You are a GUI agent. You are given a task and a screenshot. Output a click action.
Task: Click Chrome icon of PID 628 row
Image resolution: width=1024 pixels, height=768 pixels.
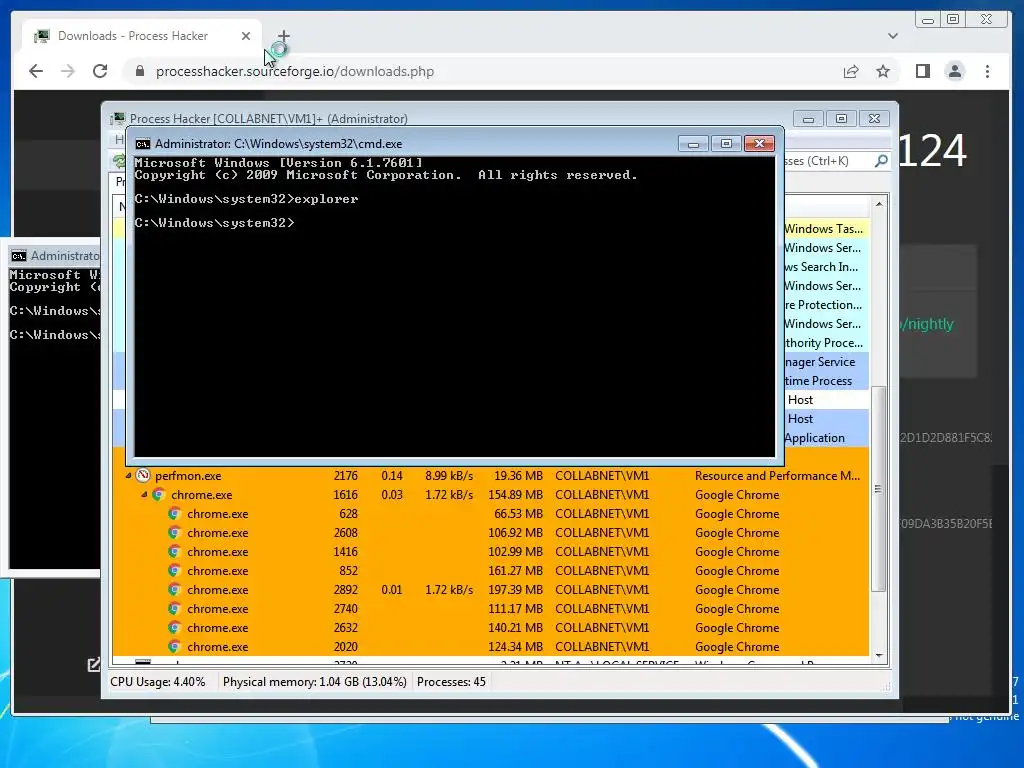pyautogui.click(x=174, y=513)
